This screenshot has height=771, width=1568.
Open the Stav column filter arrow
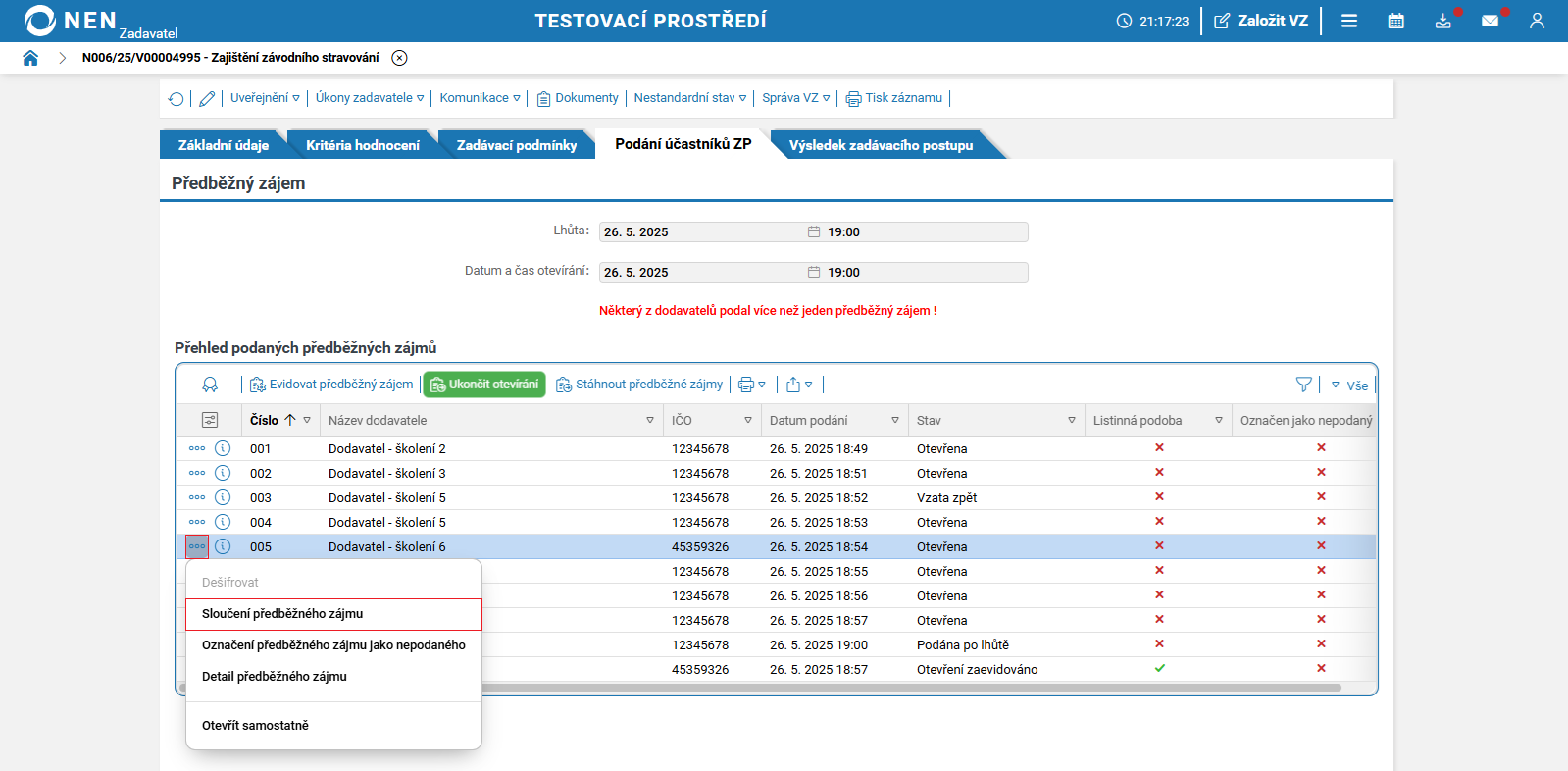coord(1072,420)
